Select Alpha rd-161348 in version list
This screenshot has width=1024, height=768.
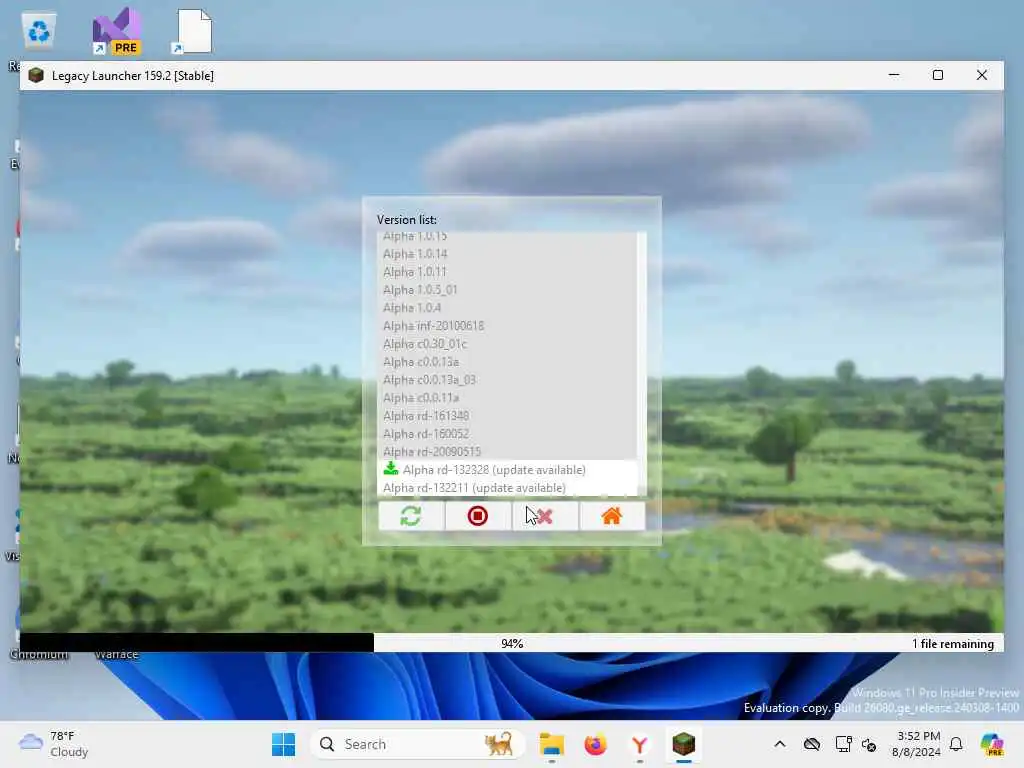(x=507, y=416)
